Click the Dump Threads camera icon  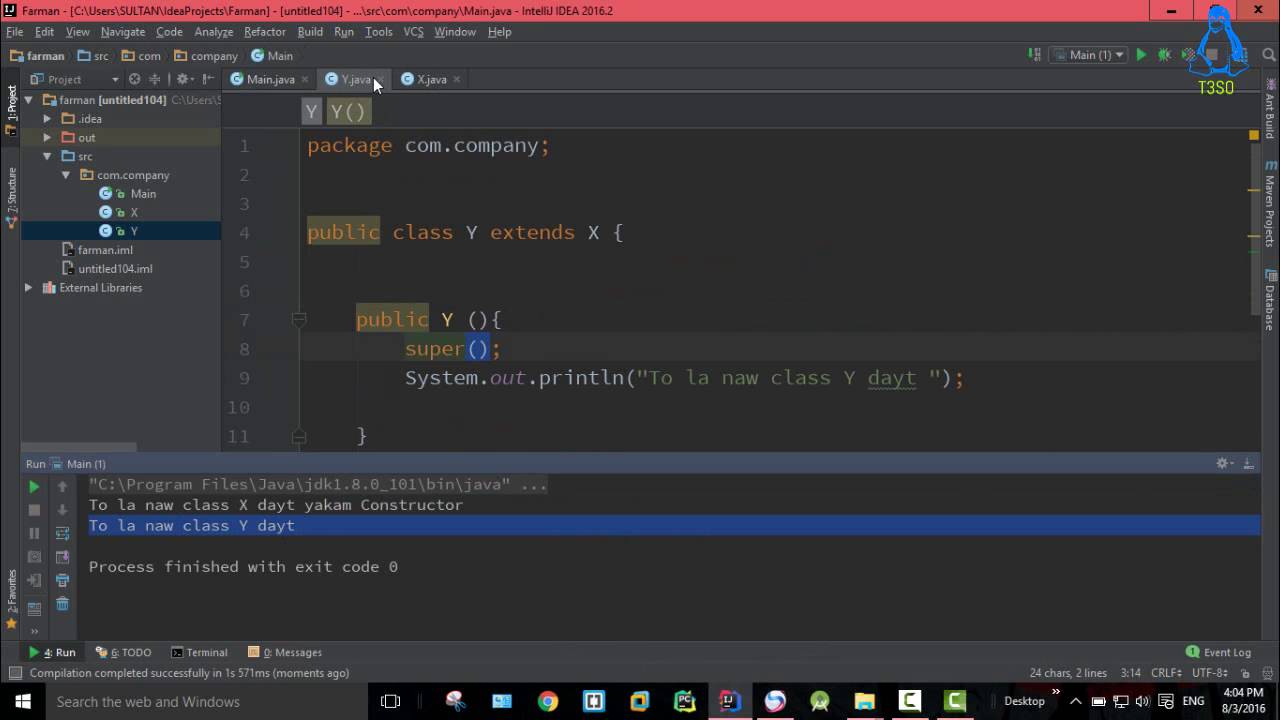34,557
